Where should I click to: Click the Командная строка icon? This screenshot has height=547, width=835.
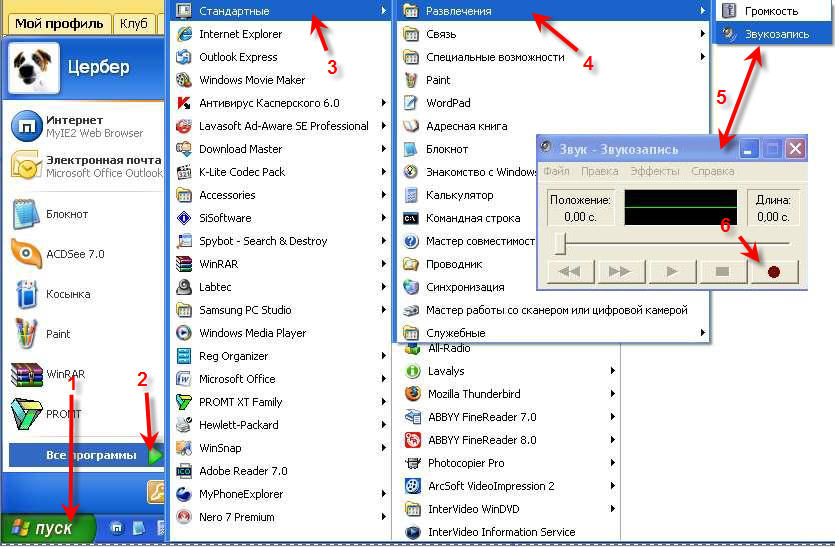click(x=411, y=218)
